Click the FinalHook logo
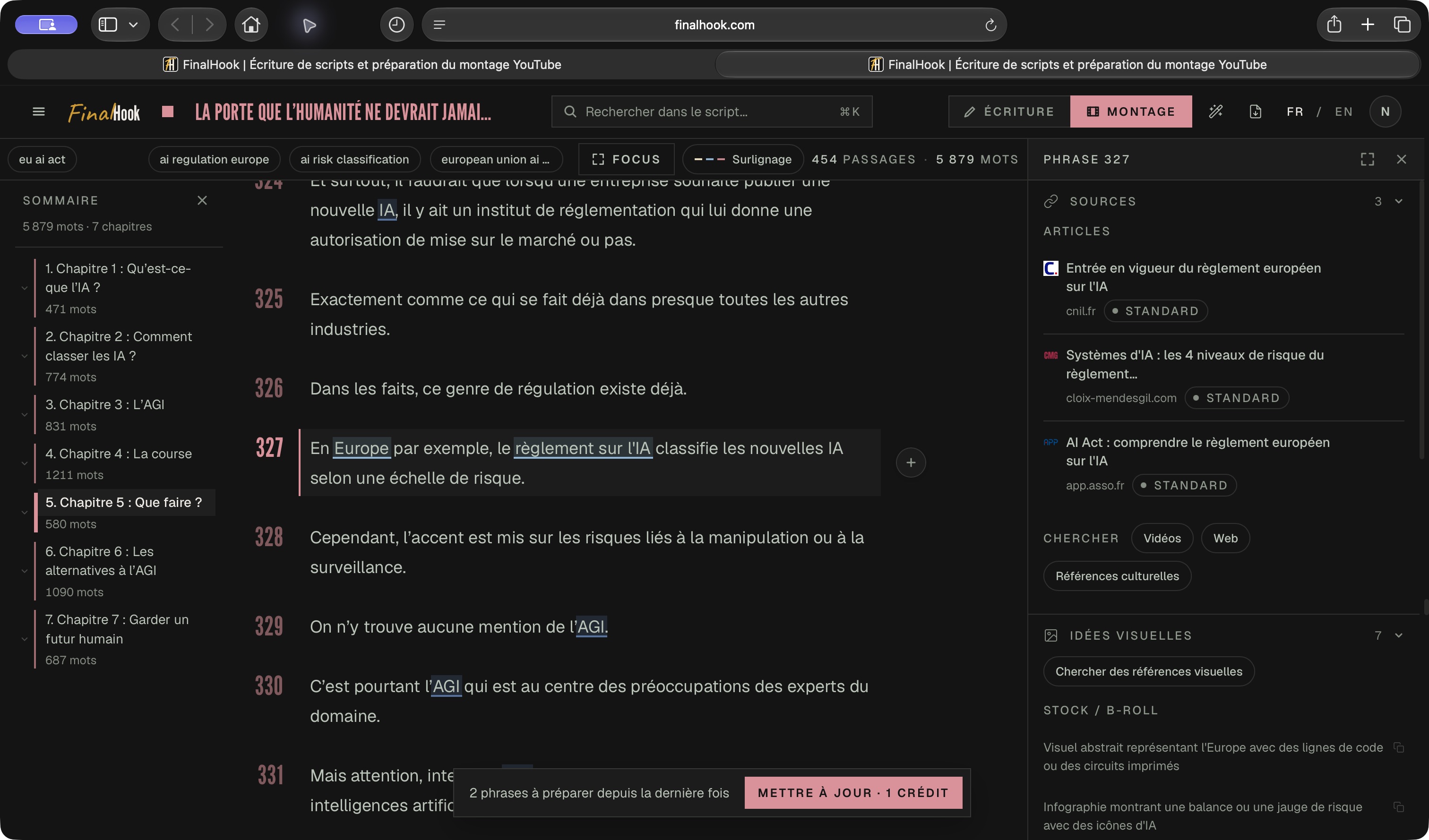The height and width of the screenshot is (840, 1429). pyautogui.click(x=104, y=112)
